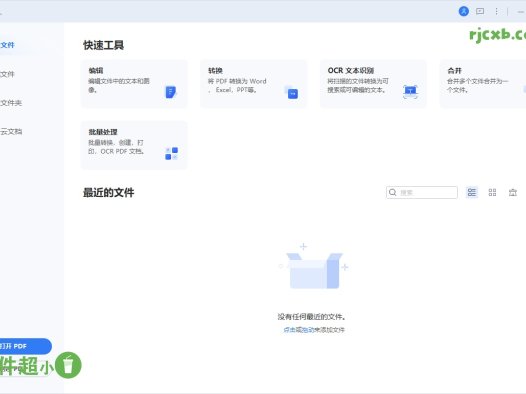Switch recent files to grid view
The width and height of the screenshot is (526, 394).
492,192
